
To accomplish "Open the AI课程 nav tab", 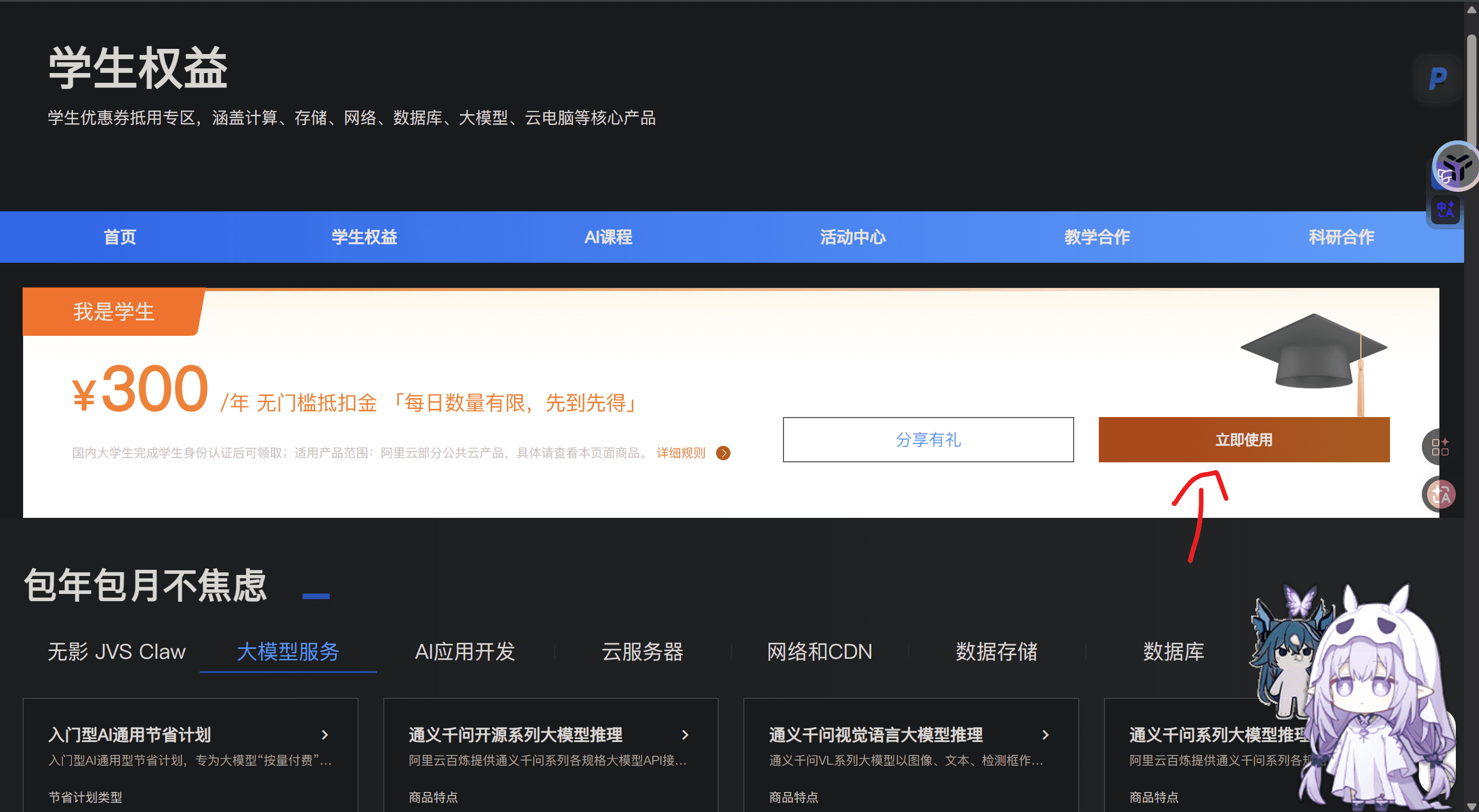I will click(x=609, y=237).
